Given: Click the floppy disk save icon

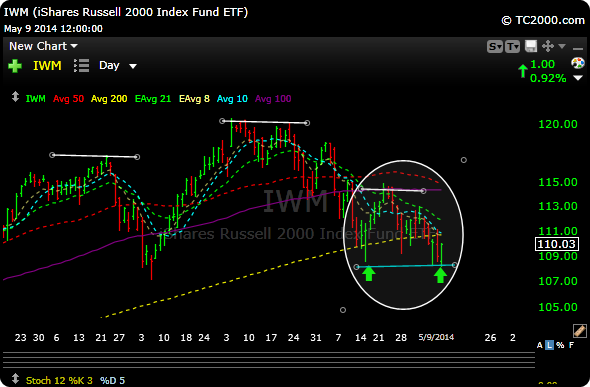Looking at the screenshot, I should point(531,46).
